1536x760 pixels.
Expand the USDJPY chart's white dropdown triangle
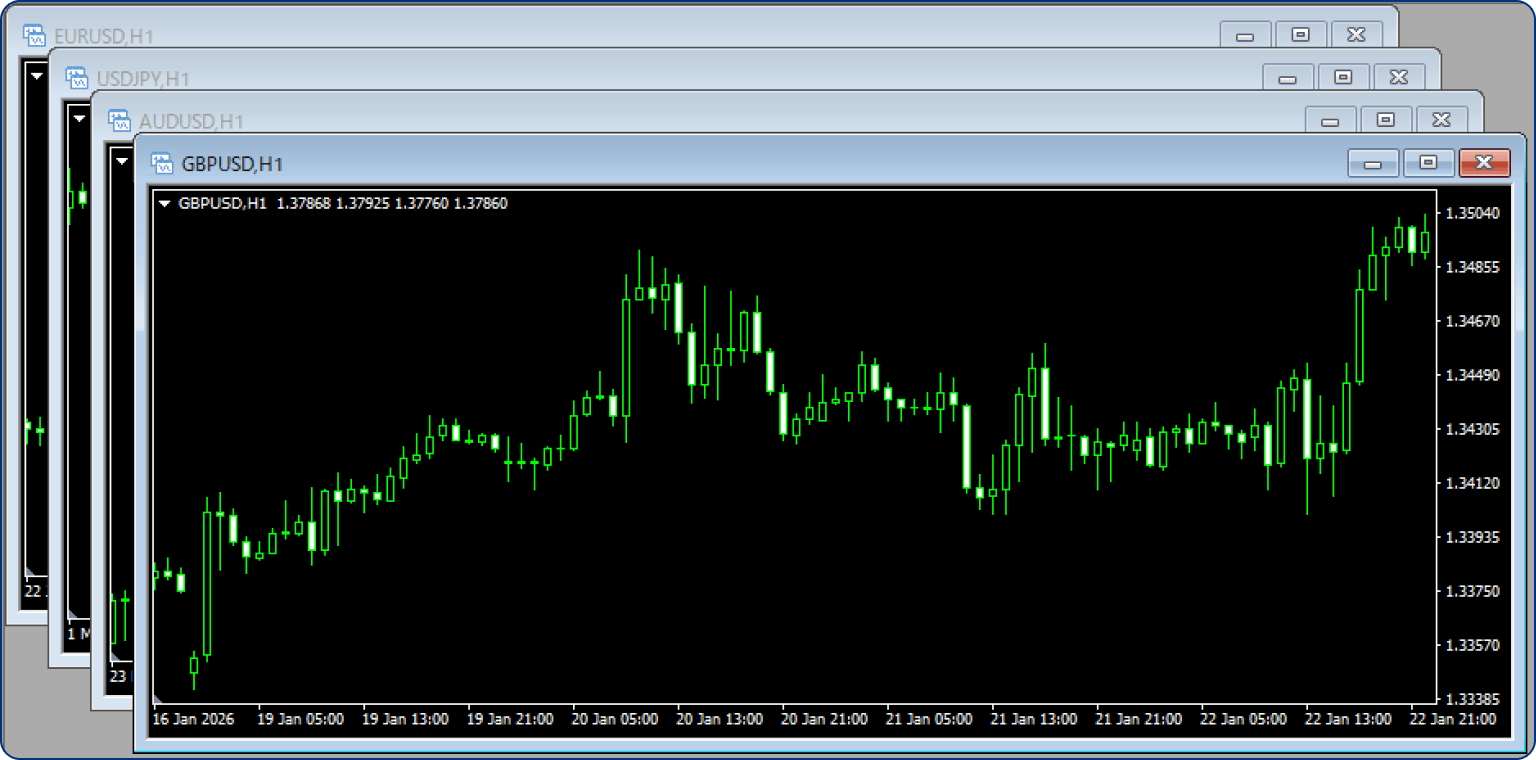pos(80,118)
